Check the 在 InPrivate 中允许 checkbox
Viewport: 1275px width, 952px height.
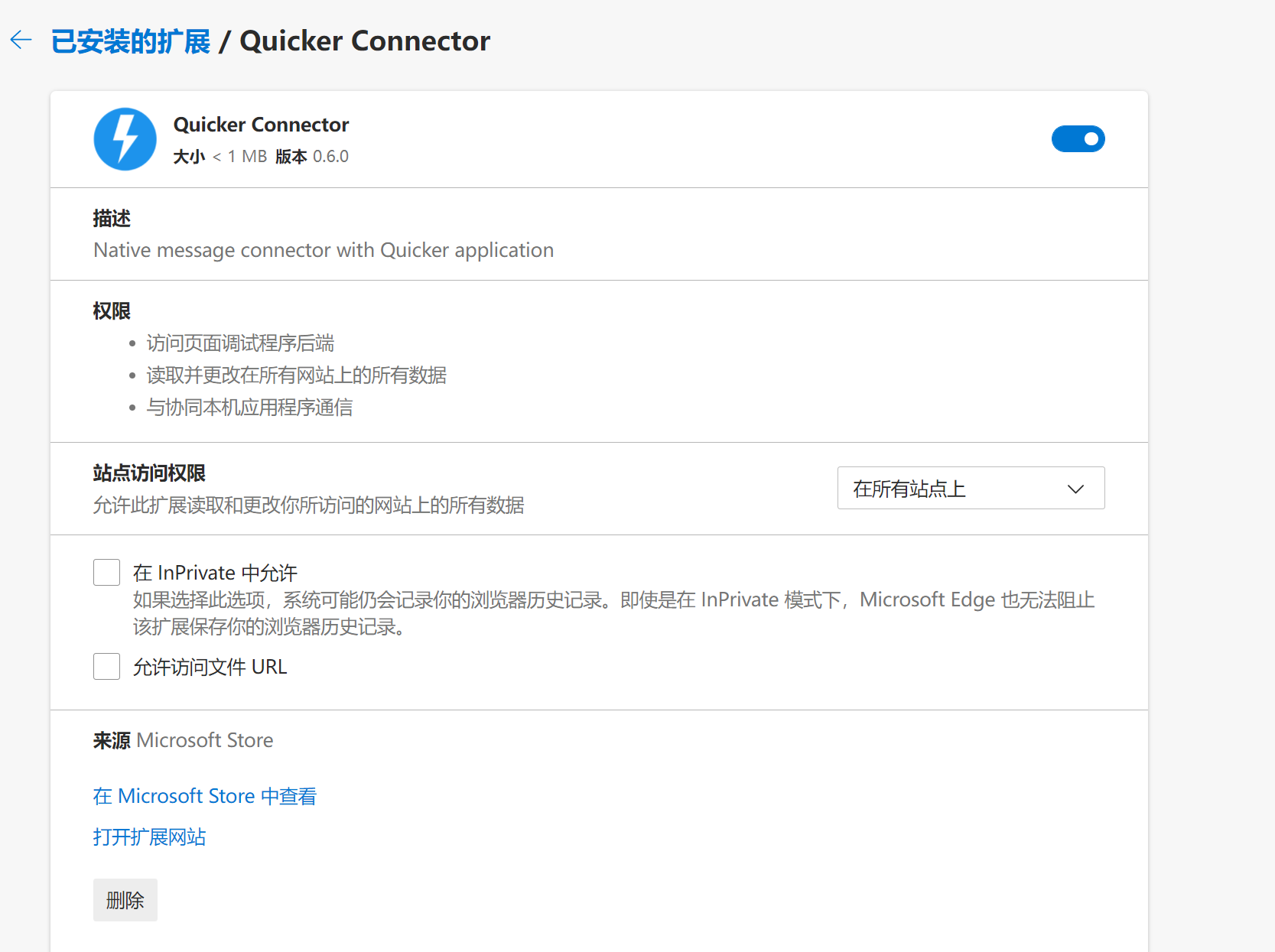(106, 572)
